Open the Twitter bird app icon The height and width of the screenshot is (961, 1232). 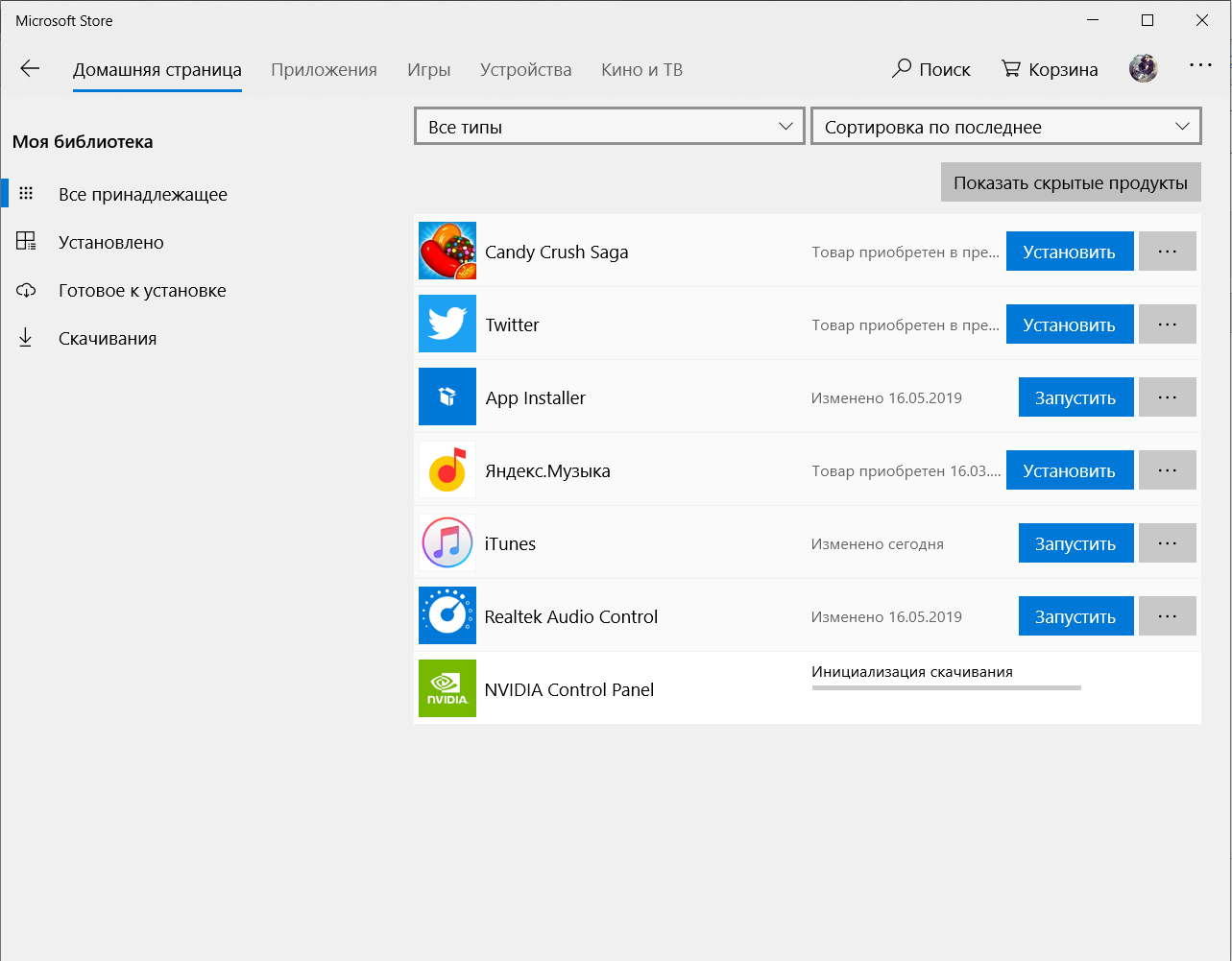pos(447,324)
